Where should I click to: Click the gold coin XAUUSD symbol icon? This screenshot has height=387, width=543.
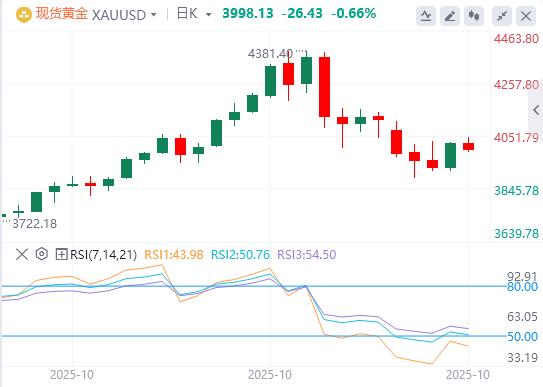(24, 15)
